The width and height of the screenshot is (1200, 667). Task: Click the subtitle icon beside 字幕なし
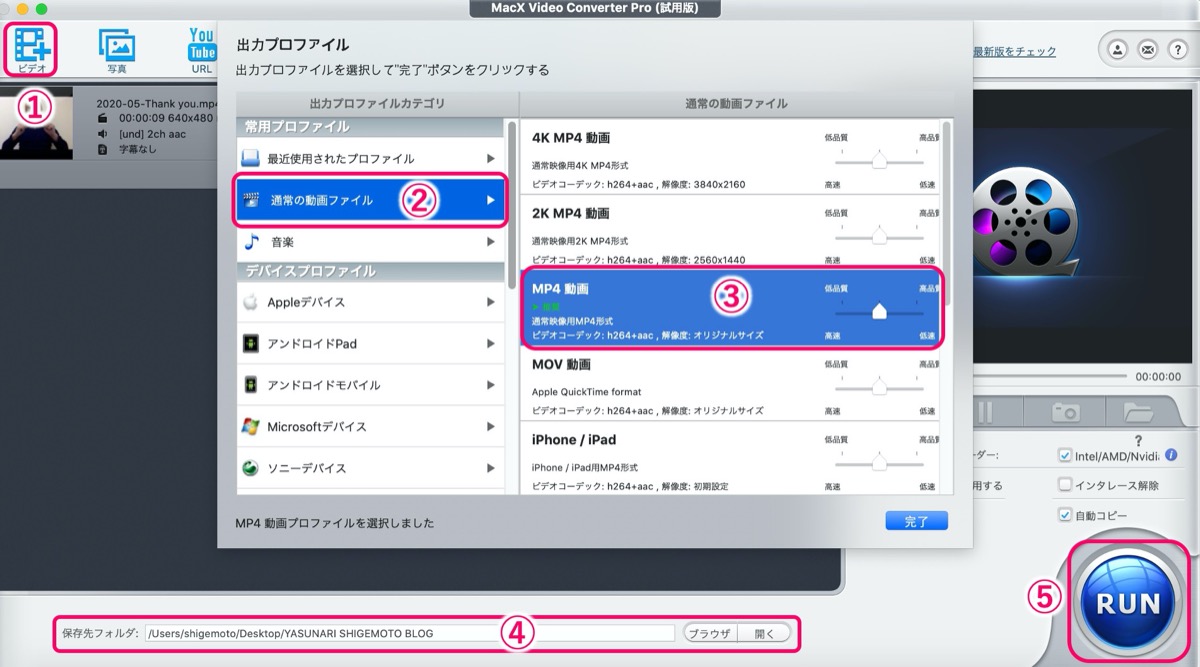click(x=102, y=149)
